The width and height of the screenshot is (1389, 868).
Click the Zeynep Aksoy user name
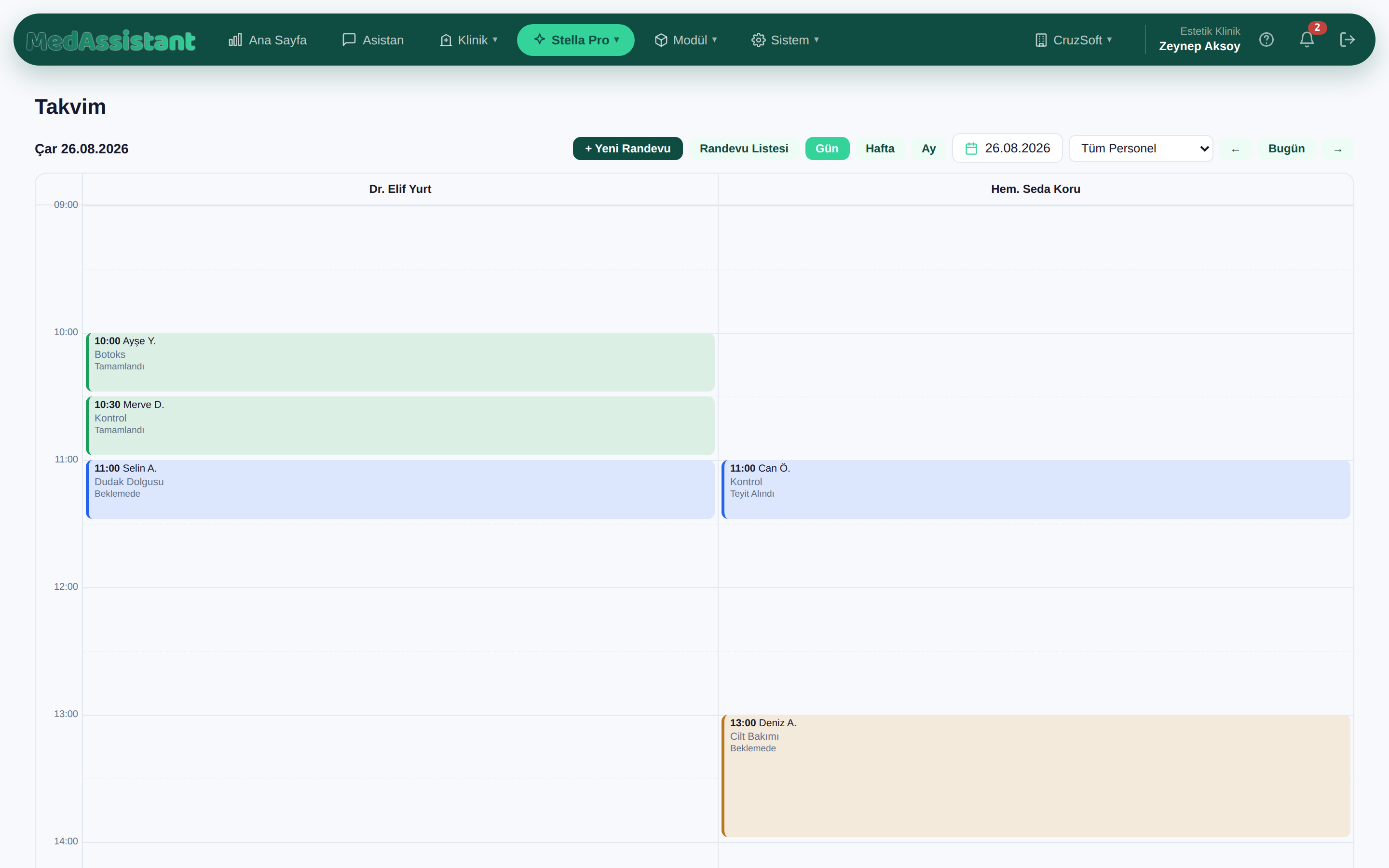click(1199, 46)
